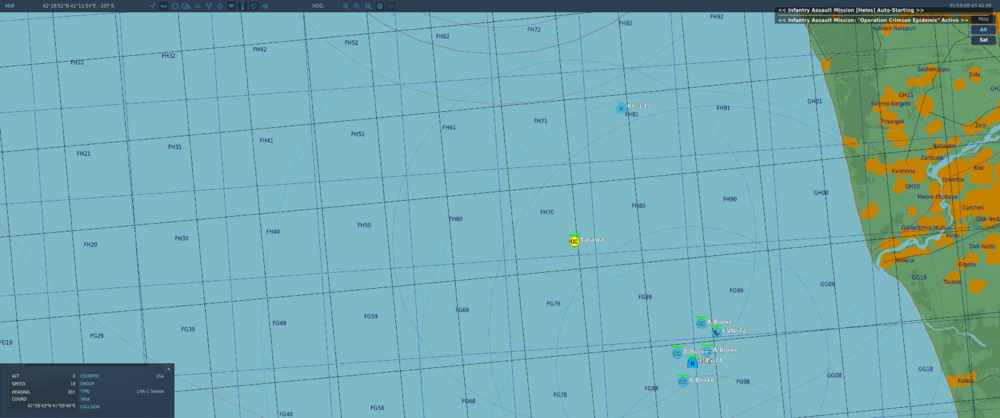Click the GG09 grid label
The width and height of the screenshot is (1000, 418).
[x=827, y=284]
